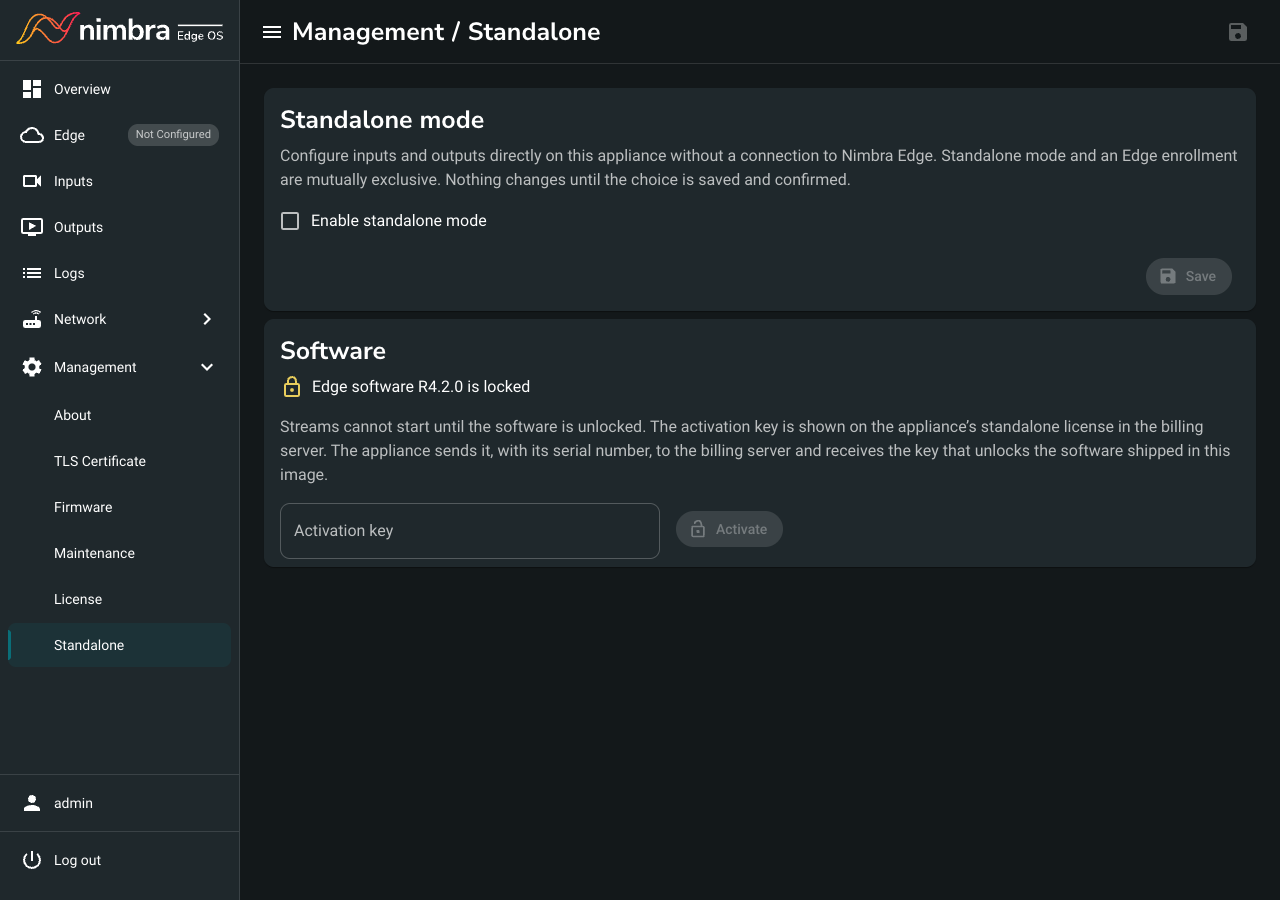Open the About page

coord(119,415)
